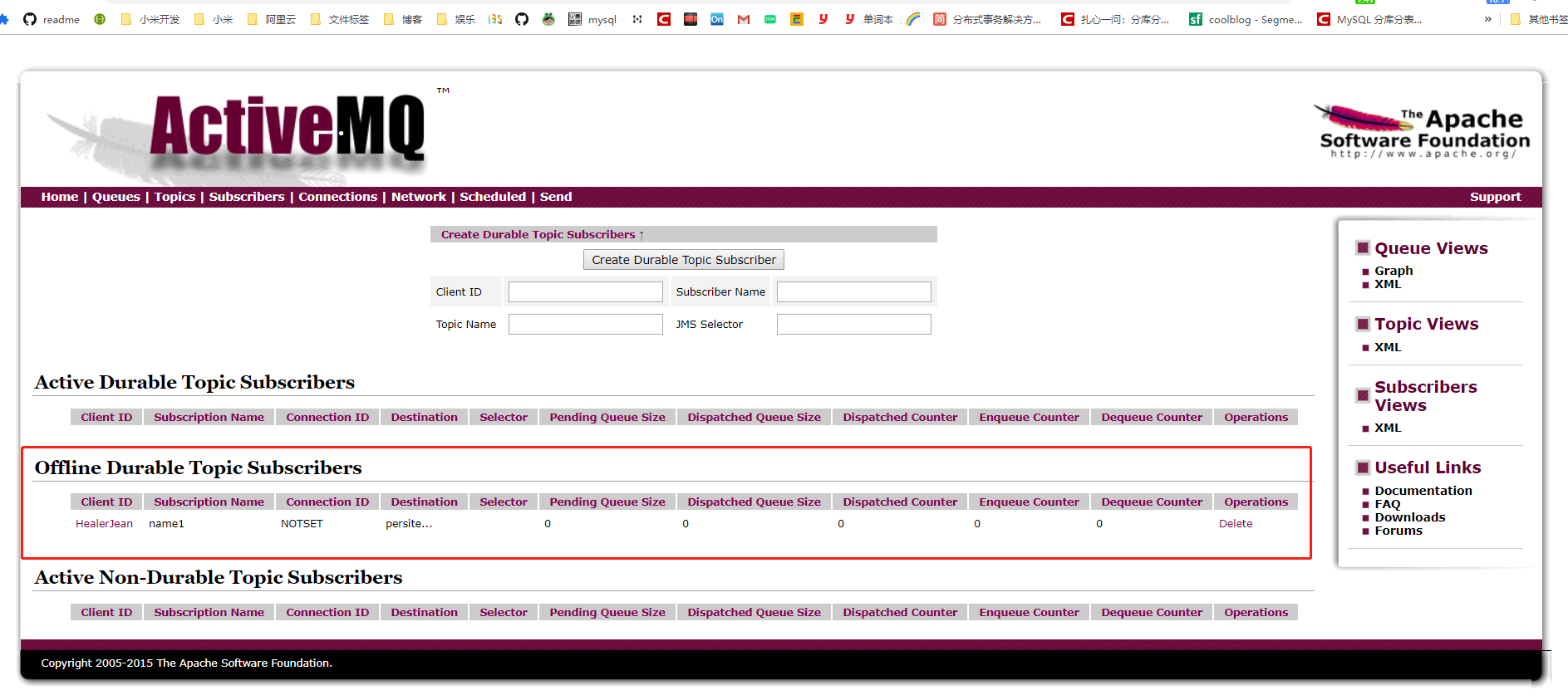Viewport: 1568px width, 700px height.
Task: Click the Apache Software Foundation logo
Action: 1422,131
